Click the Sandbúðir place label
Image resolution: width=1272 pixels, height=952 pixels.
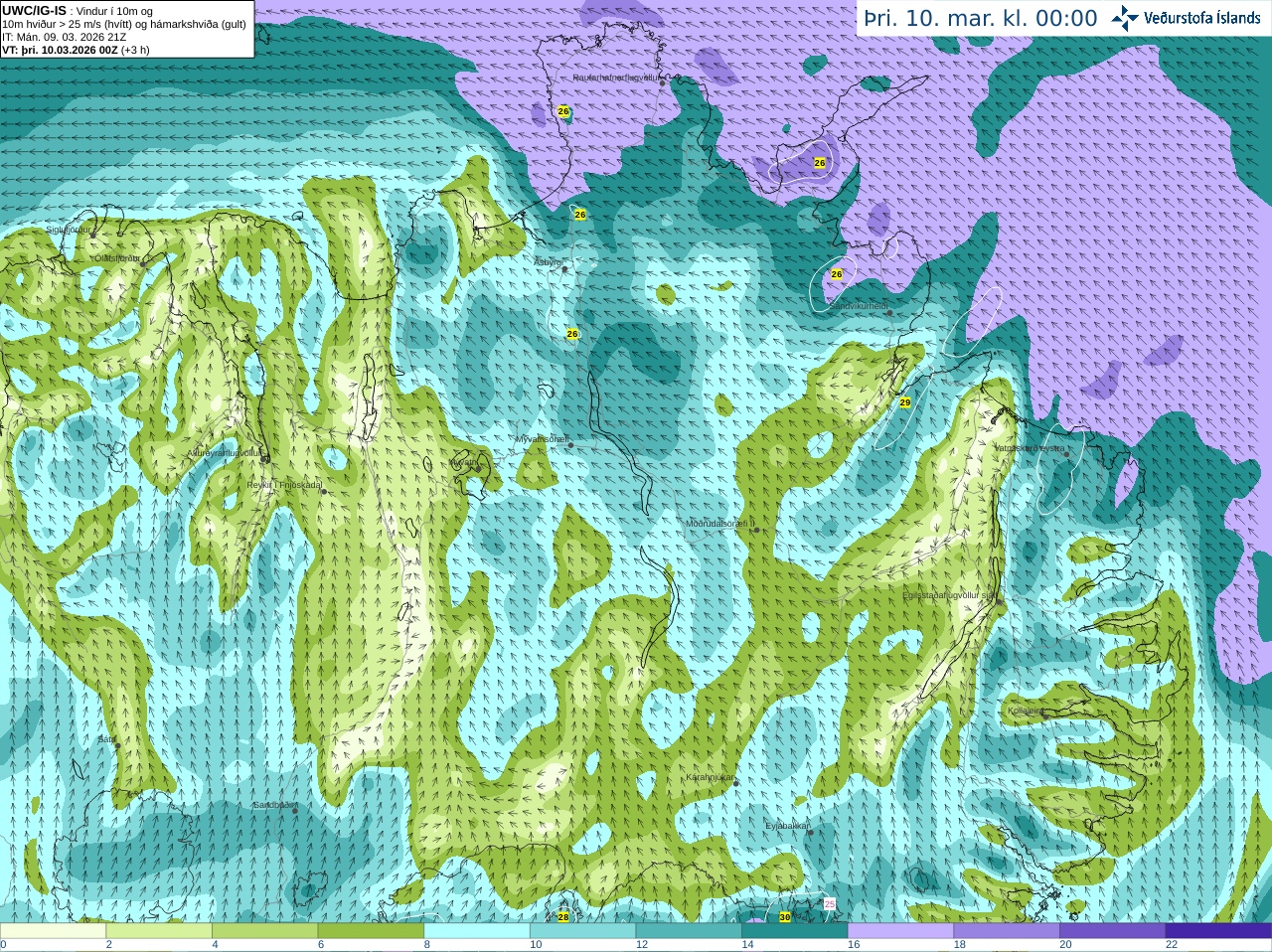pos(274,805)
